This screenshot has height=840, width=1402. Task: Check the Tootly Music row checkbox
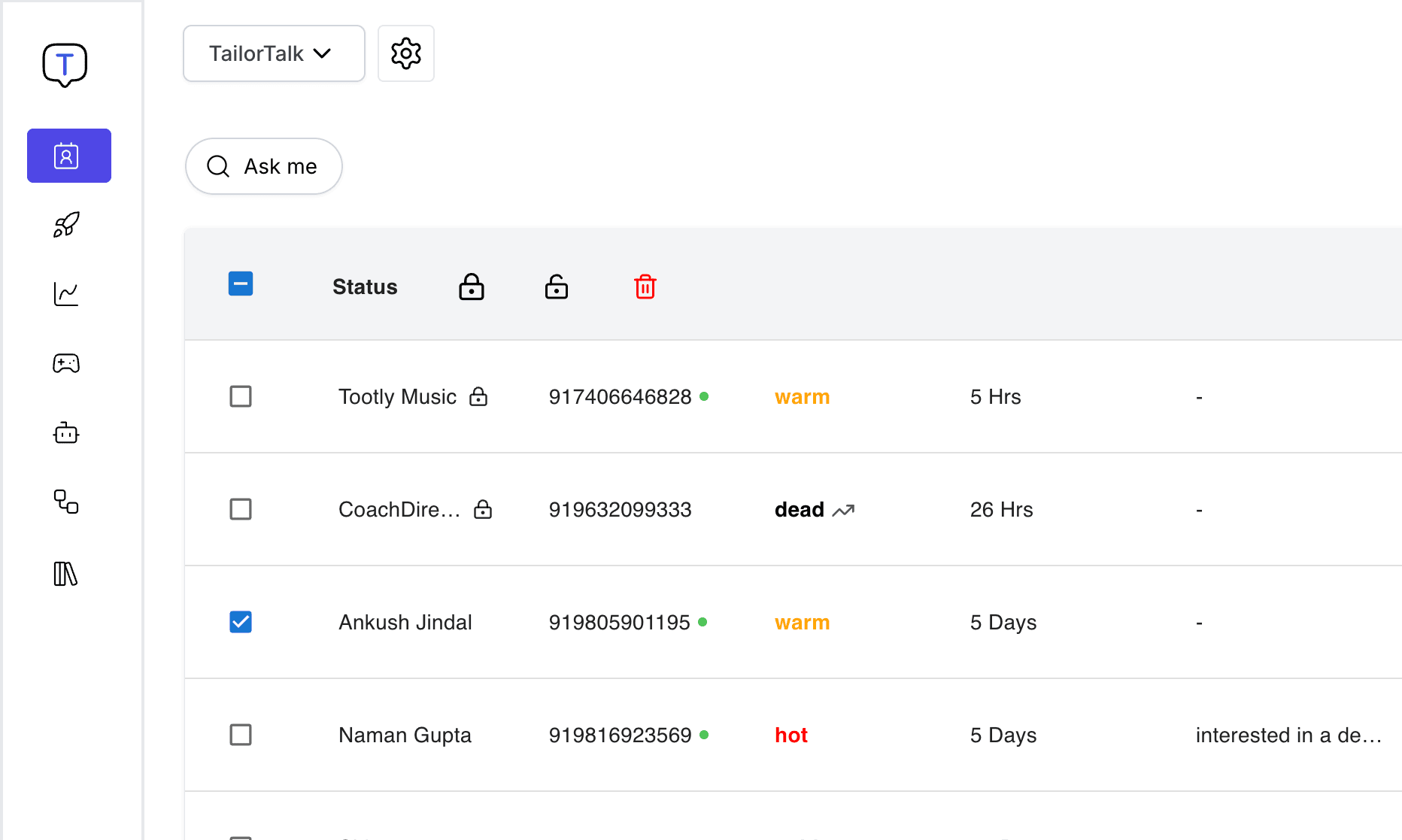[241, 396]
